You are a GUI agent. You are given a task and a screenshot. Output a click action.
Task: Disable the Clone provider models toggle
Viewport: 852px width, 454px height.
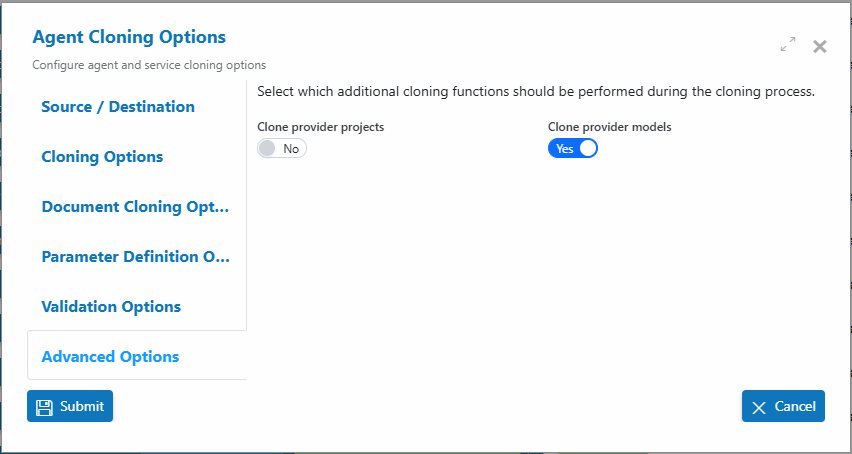[573, 148]
